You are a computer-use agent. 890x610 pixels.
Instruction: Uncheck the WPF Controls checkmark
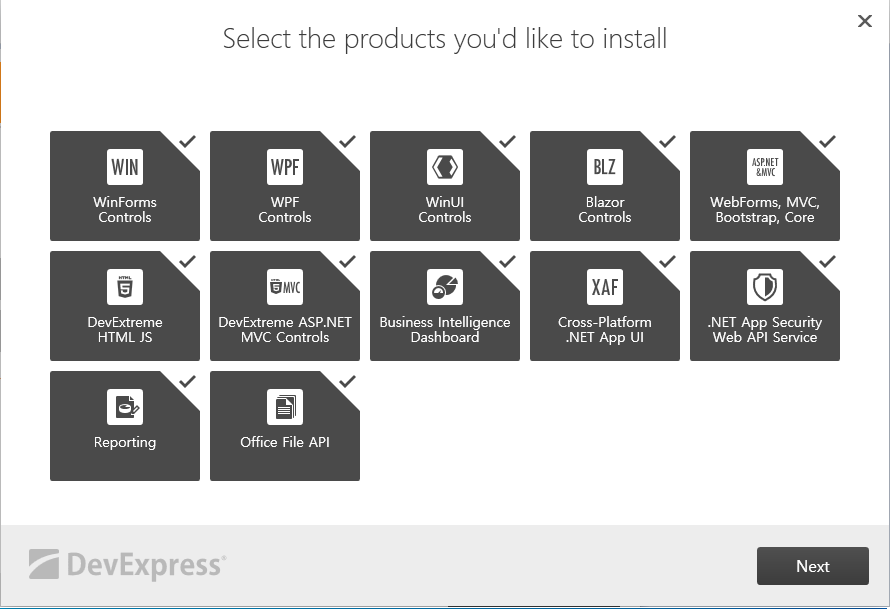(348, 141)
